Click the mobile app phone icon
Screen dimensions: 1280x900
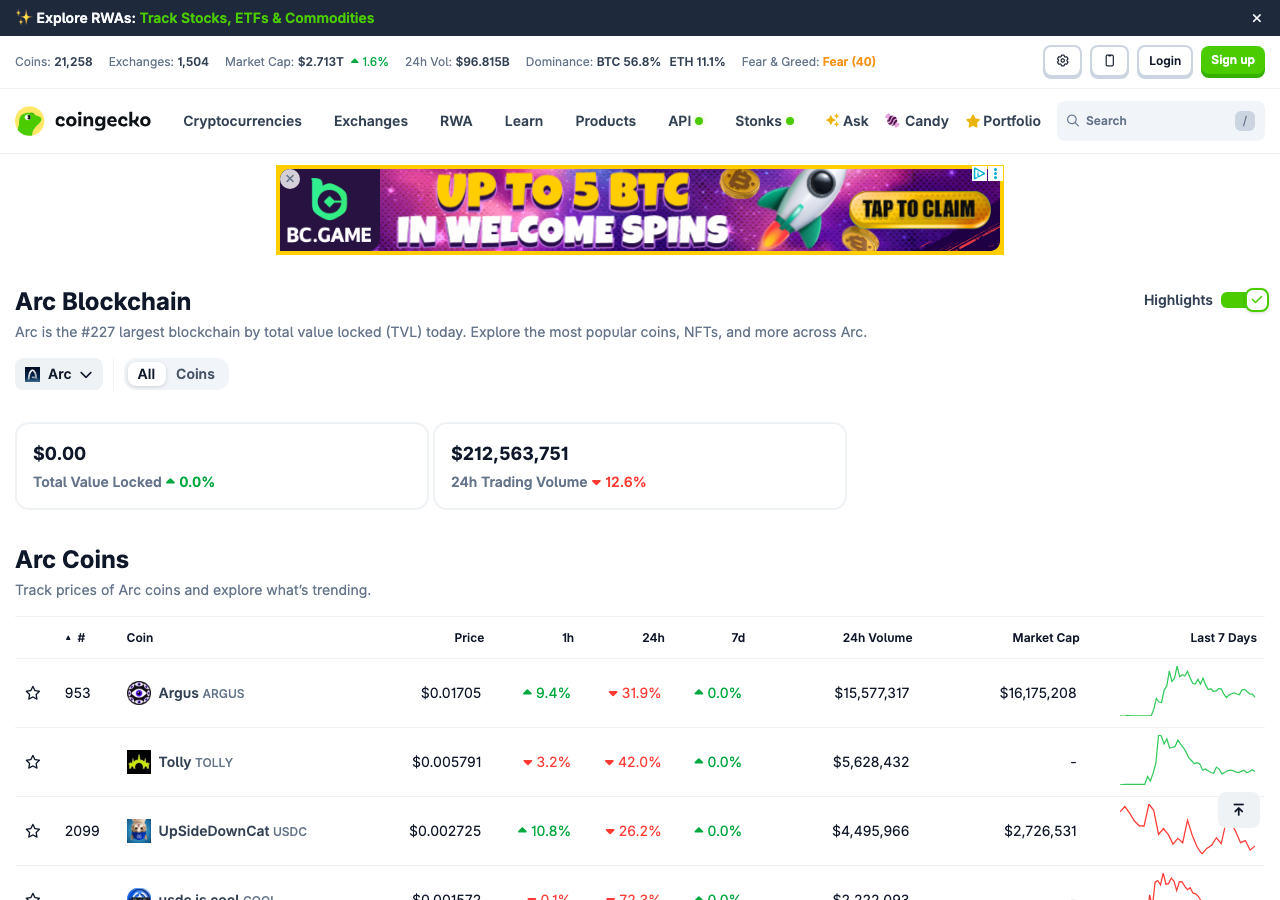tap(1109, 61)
